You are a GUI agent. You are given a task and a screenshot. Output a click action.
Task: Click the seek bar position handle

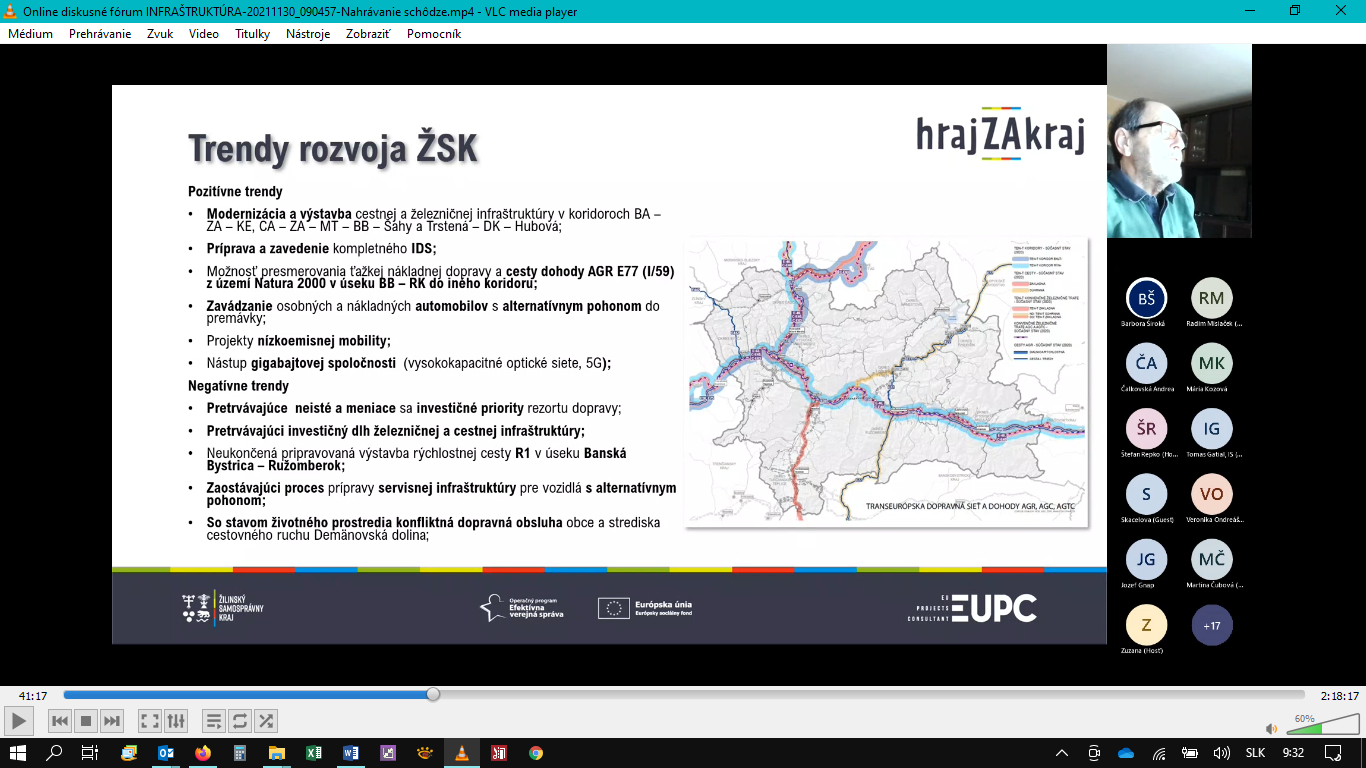433,694
